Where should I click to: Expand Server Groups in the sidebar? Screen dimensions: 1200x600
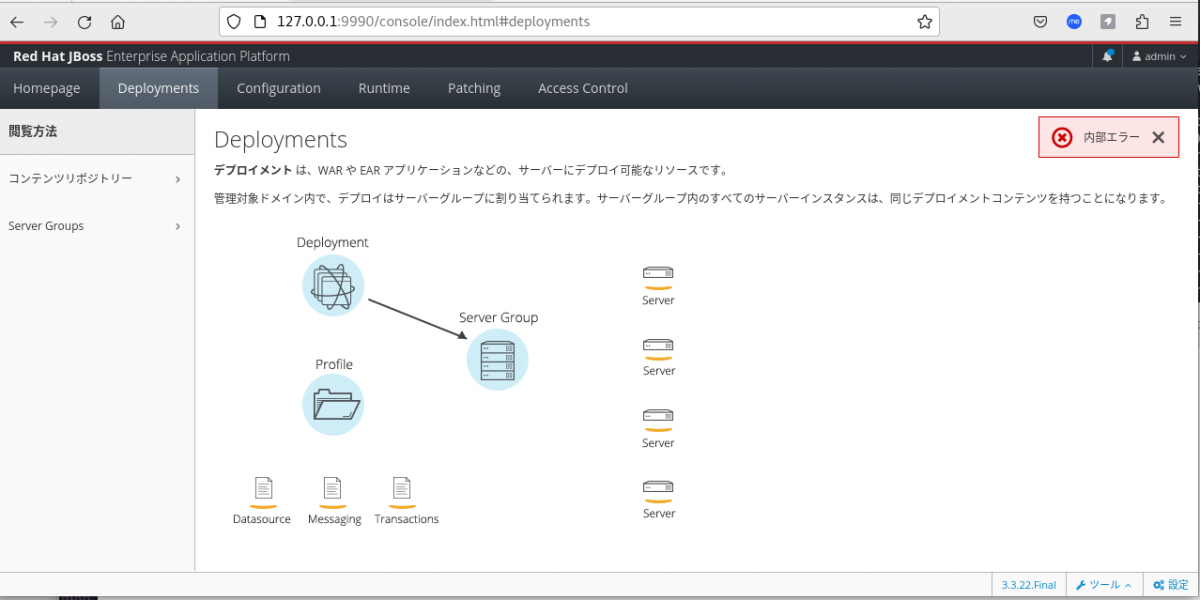point(95,226)
